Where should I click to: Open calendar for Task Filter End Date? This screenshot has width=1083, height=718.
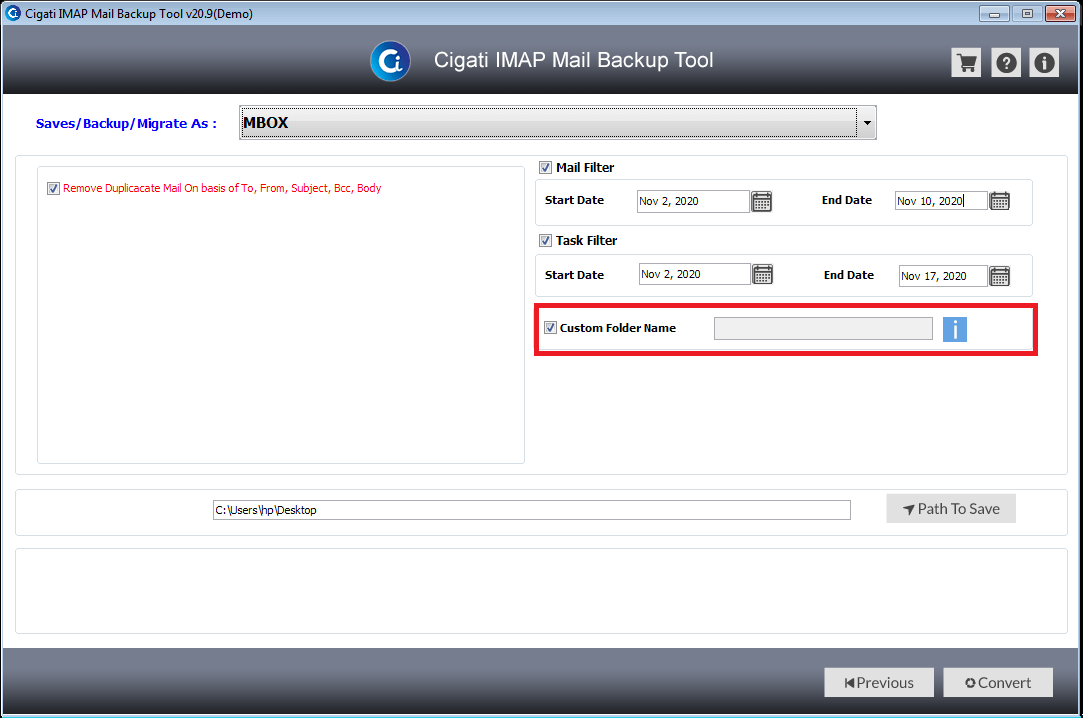click(999, 276)
